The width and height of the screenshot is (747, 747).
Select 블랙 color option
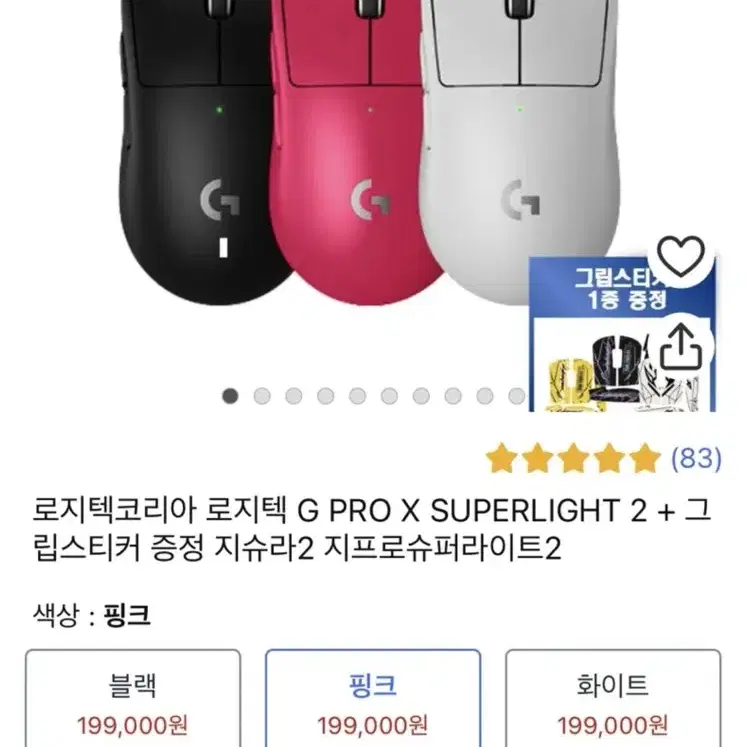[133, 698]
